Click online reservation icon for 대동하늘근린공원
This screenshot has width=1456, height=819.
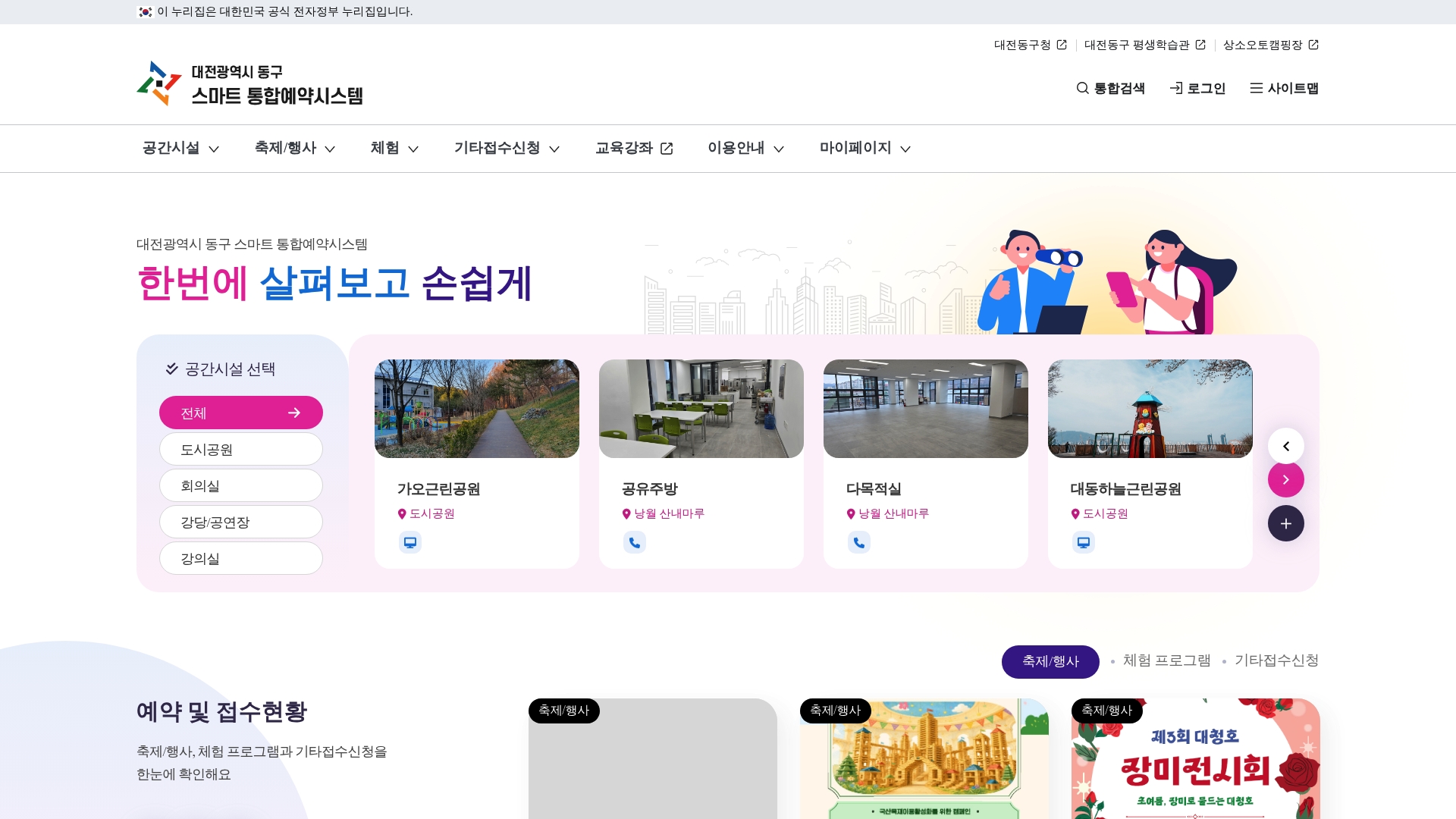[x=1084, y=542]
